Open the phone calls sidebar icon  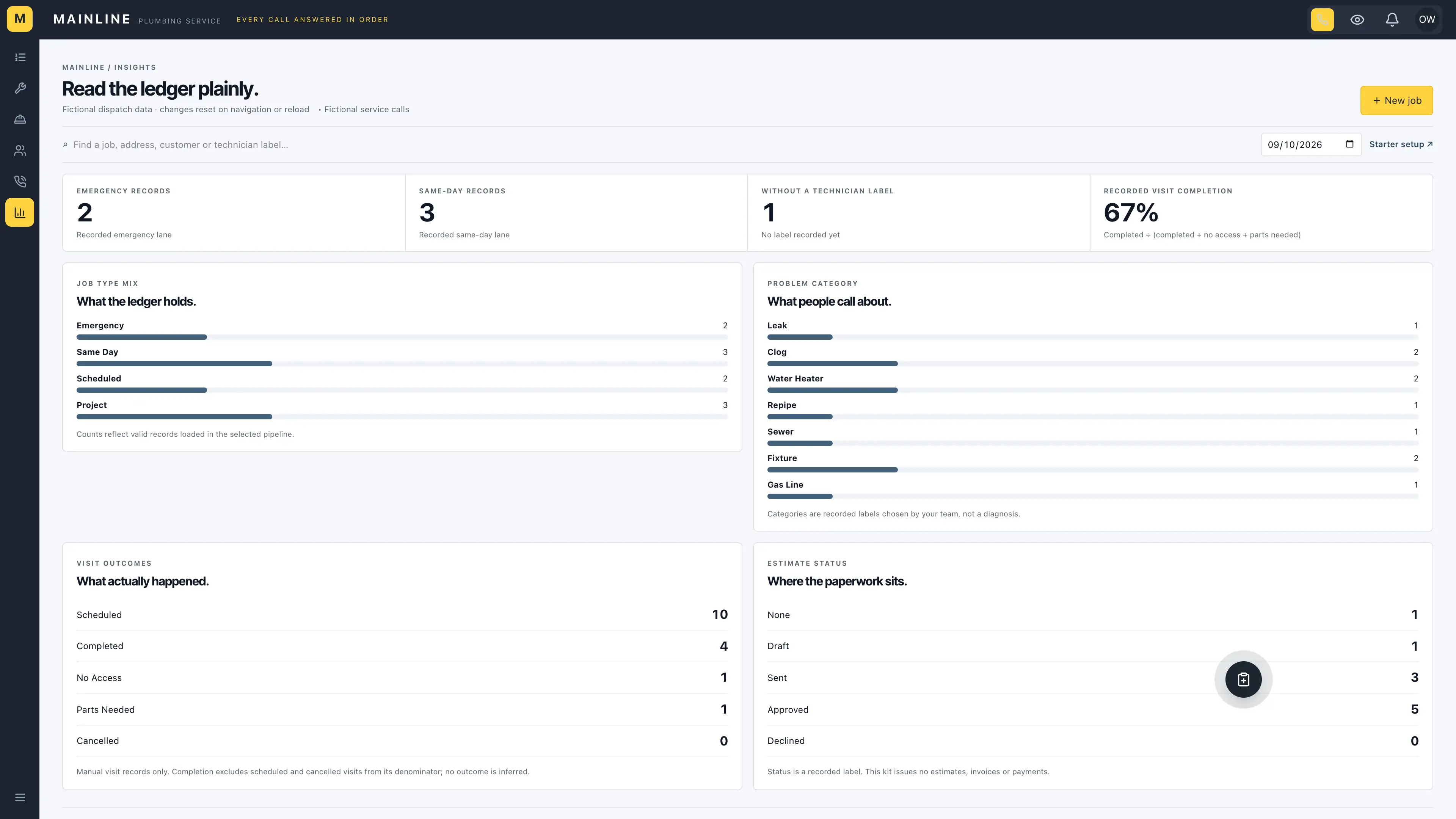point(20,182)
